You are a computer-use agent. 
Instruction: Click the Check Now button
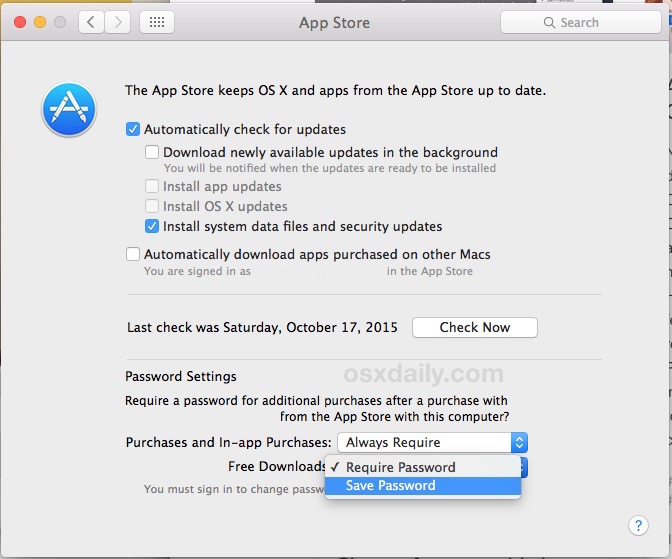point(475,328)
